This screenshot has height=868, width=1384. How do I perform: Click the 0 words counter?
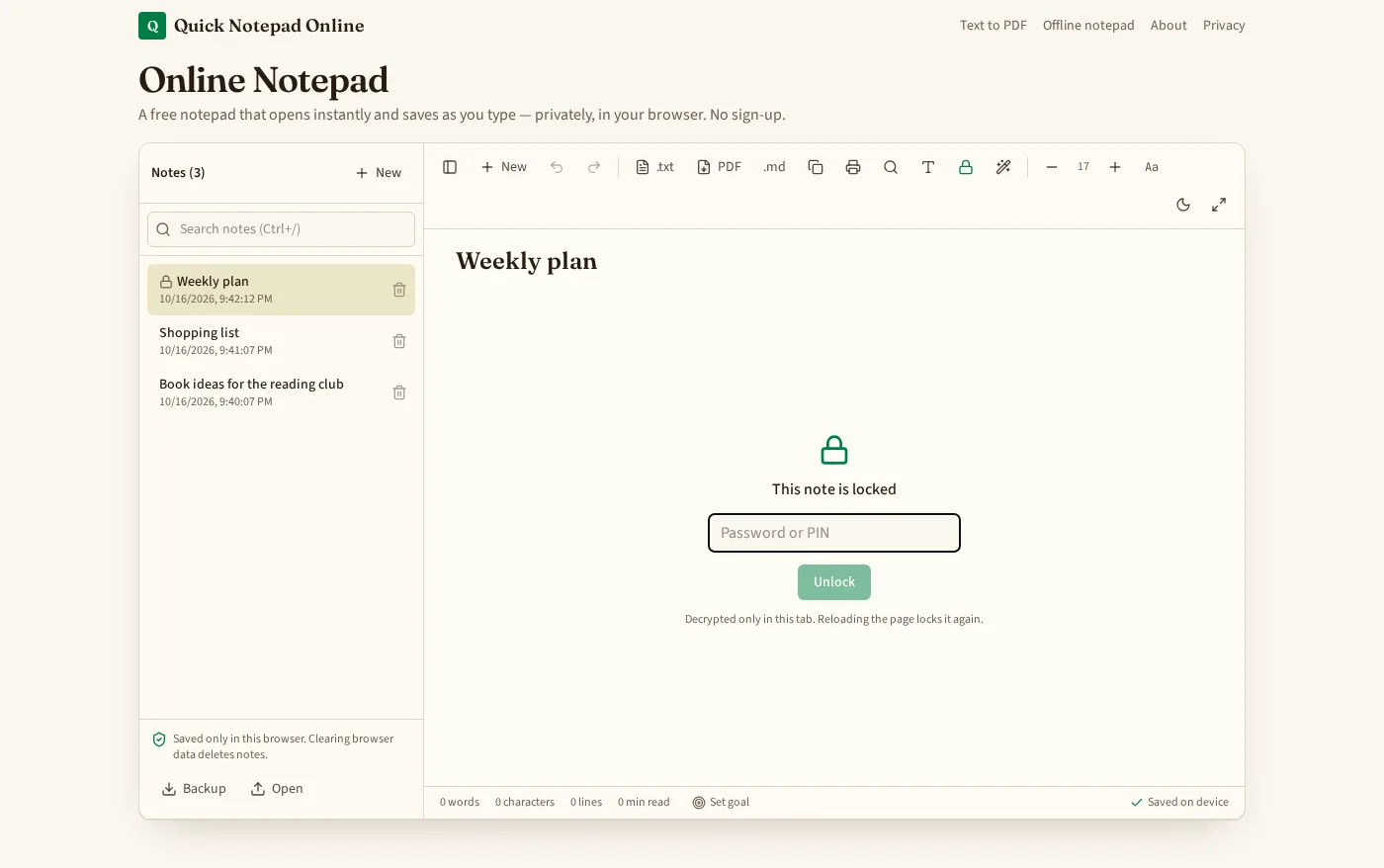point(460,803)
